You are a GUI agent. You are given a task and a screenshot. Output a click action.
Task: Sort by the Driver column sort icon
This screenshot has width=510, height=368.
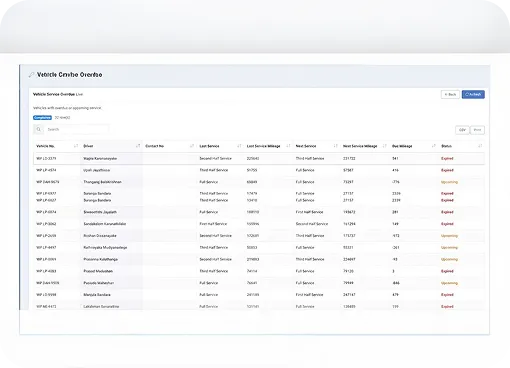click(x=138, y=146)
